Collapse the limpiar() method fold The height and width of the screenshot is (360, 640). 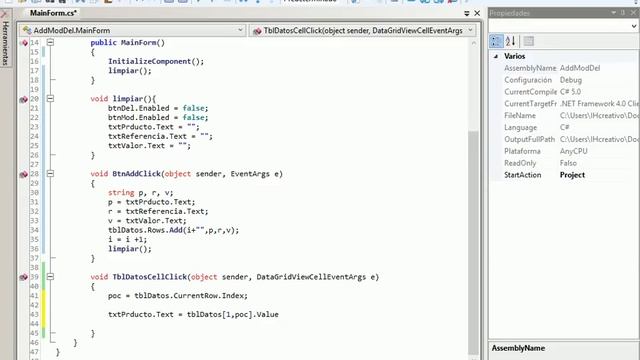point(50,98)
